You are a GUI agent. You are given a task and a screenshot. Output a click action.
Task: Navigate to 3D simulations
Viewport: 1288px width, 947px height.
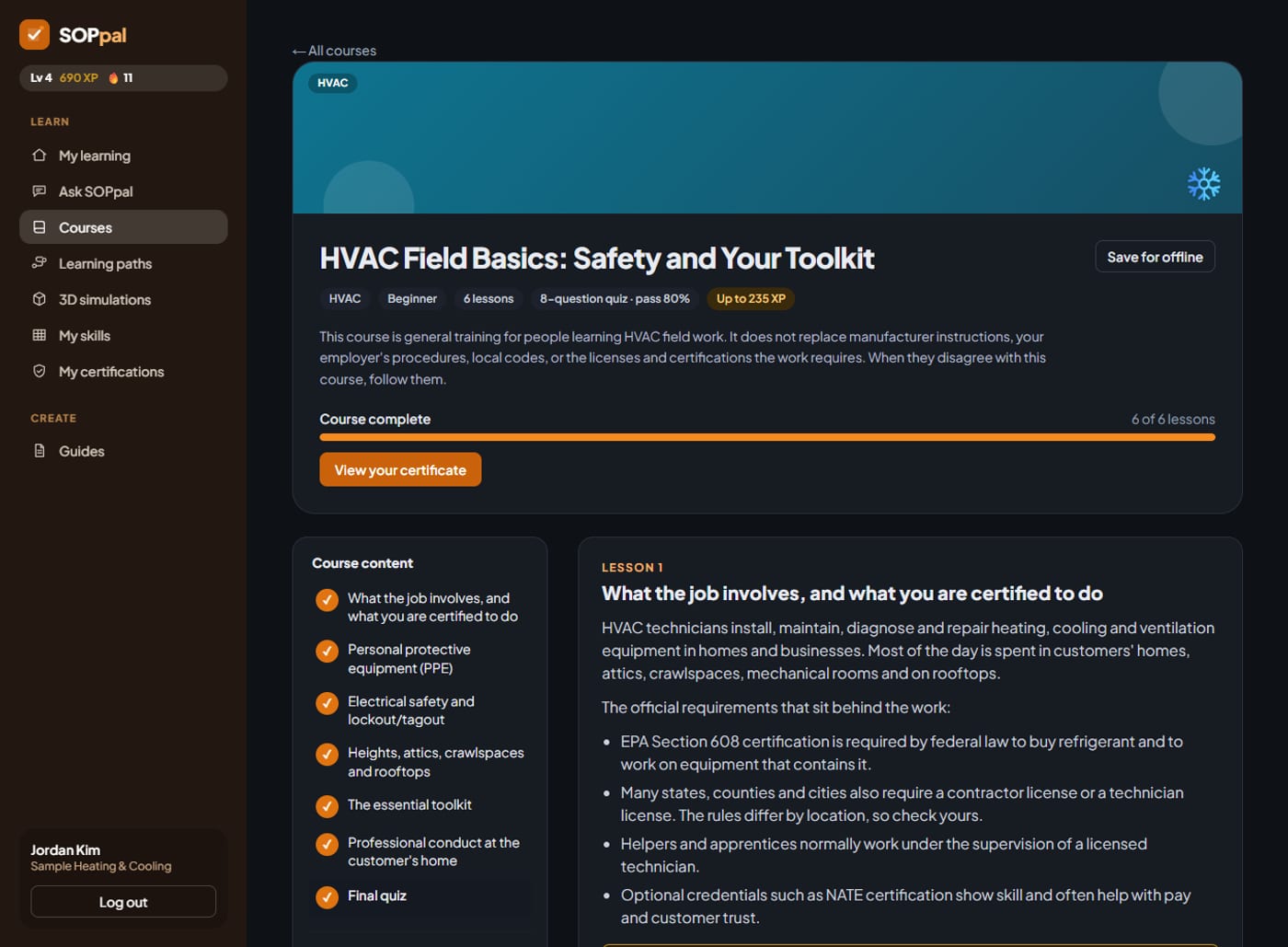[123, 299]
